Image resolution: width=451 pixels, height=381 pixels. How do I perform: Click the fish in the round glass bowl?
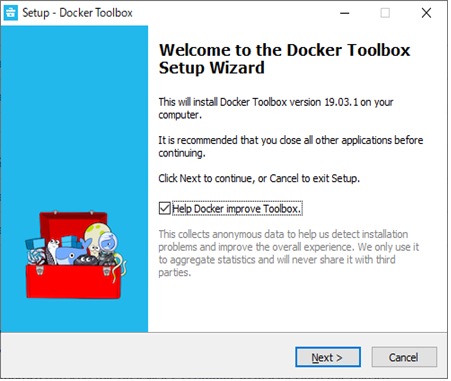(x=108, y=242)
